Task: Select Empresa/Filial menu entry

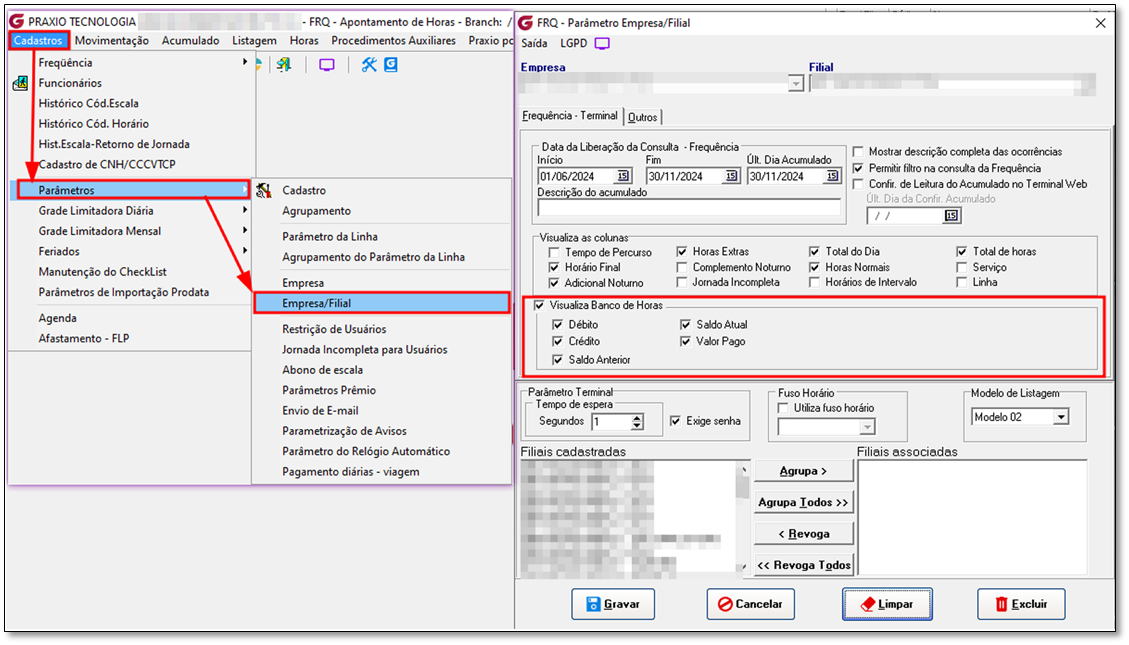Action: (382, 303)
